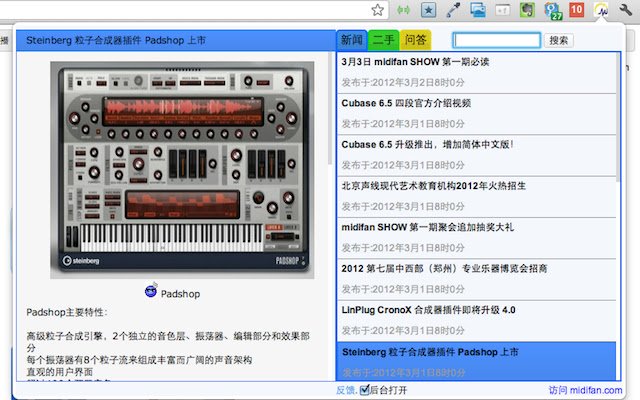Image resolution: width=640 pixels, height=400 pixels.
Task: Visit the midifan.com link
Action: (585, 390)
